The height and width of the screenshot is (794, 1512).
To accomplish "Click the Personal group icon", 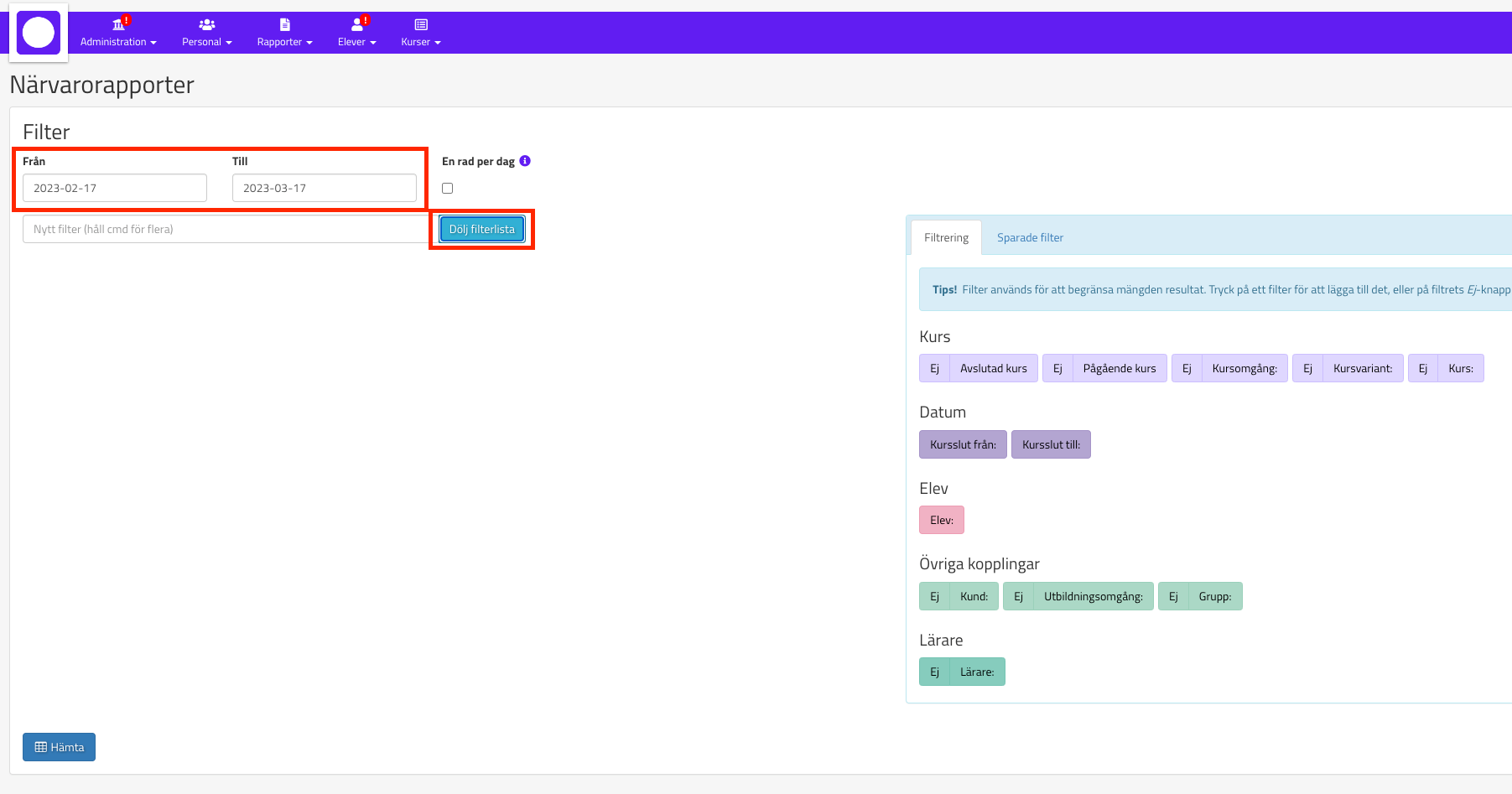I will click(206, 25).
